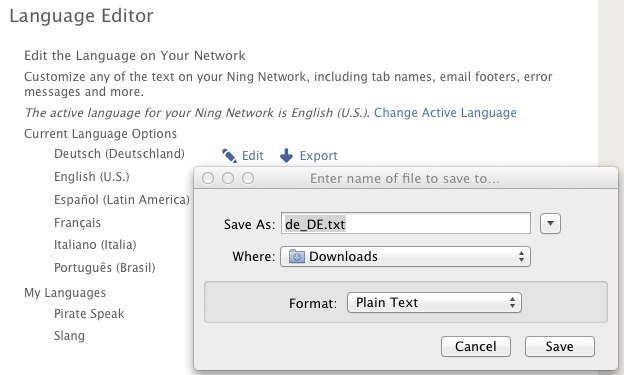Image resolution: width=624 pixels, height=375 pixels.
Task: Click the green zoom dot on save dialog
Action: click(x=248, y=178)
